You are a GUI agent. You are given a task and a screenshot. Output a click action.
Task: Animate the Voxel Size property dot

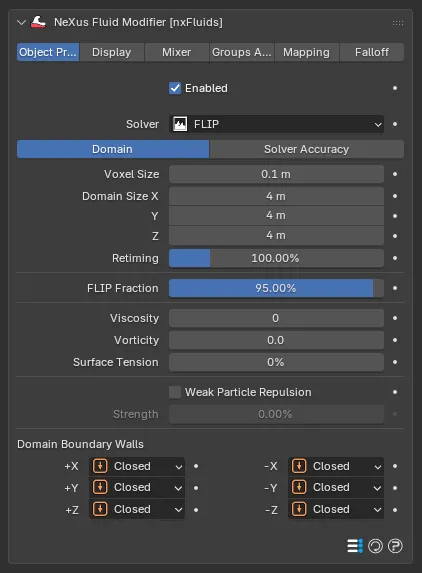[x=395, y=174]
